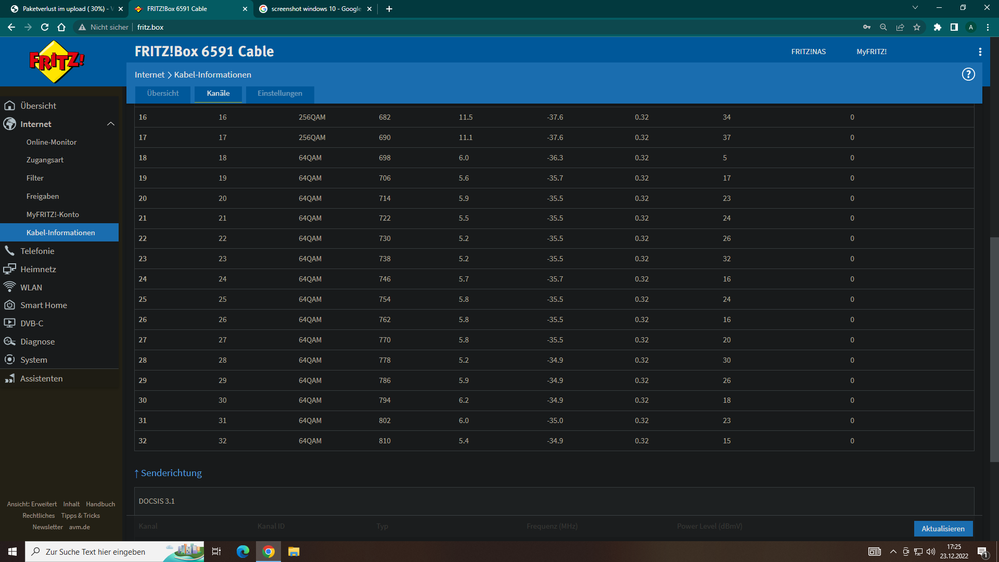The height and width of the screenshot is (562, 999).
Task: Click the Diagnose icon
Action: click(10, 342)
